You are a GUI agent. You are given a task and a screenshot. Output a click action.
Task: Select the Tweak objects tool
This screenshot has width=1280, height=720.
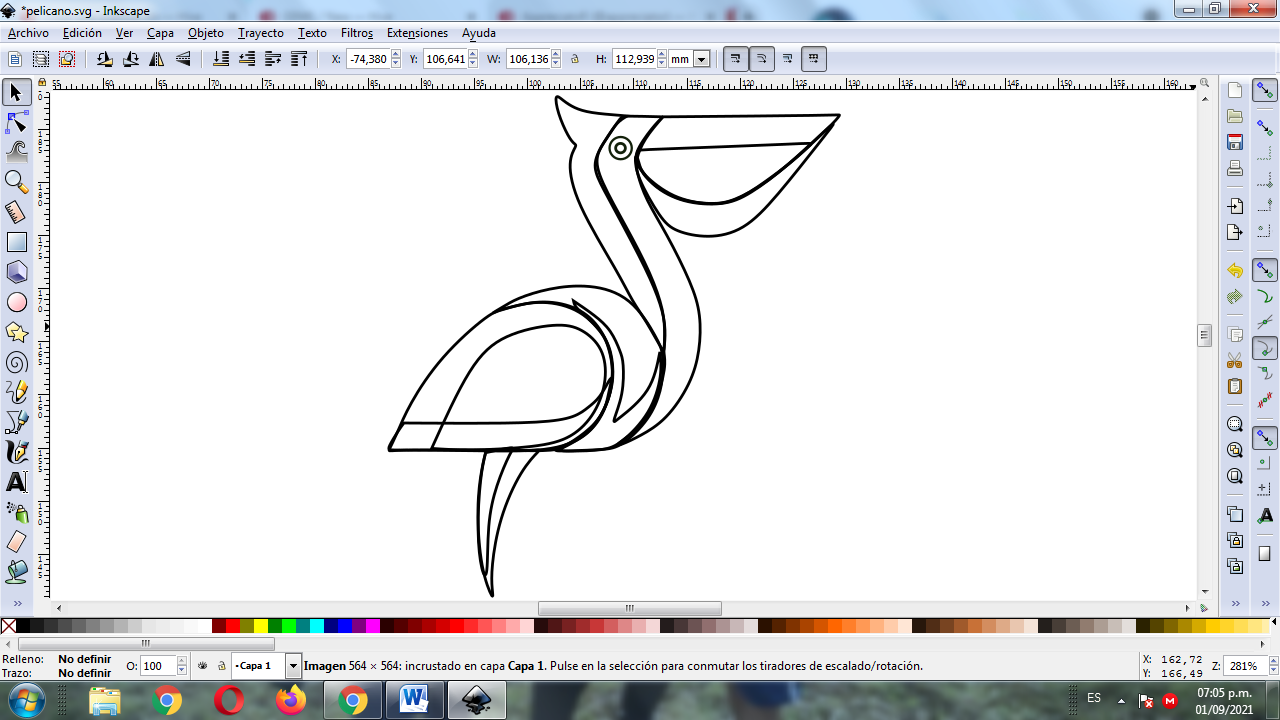16,152
